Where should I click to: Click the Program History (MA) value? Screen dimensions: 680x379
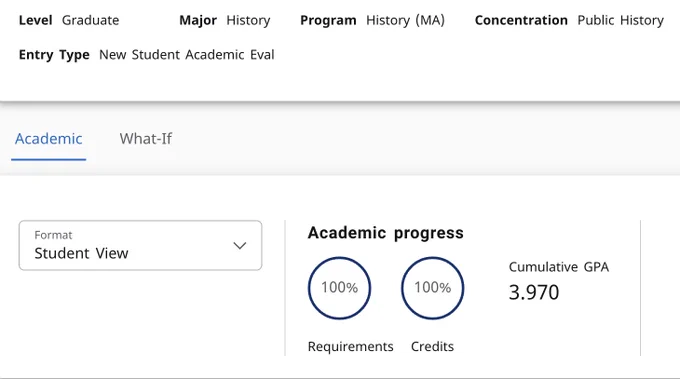[x=405, y=20]
